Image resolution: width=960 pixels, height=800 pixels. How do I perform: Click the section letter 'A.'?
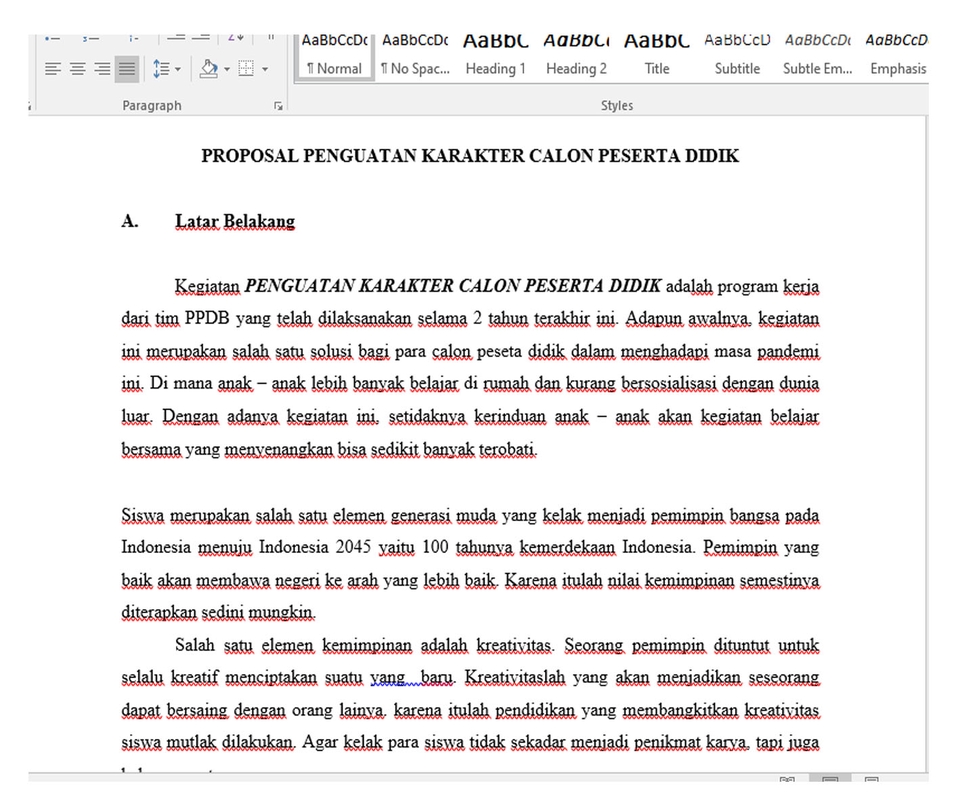(130, 222)
